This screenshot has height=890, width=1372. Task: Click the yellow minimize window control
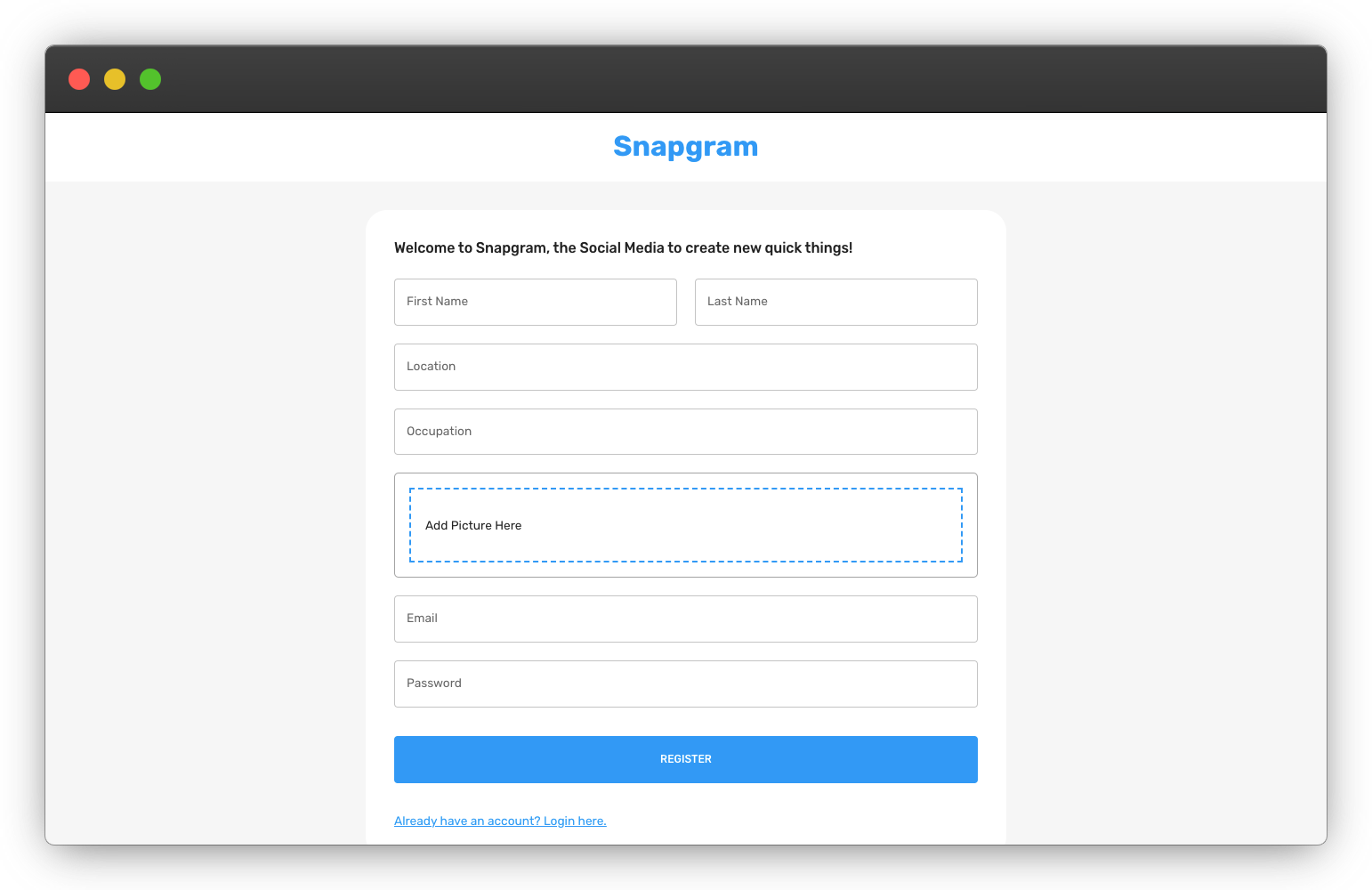point(115,79)
